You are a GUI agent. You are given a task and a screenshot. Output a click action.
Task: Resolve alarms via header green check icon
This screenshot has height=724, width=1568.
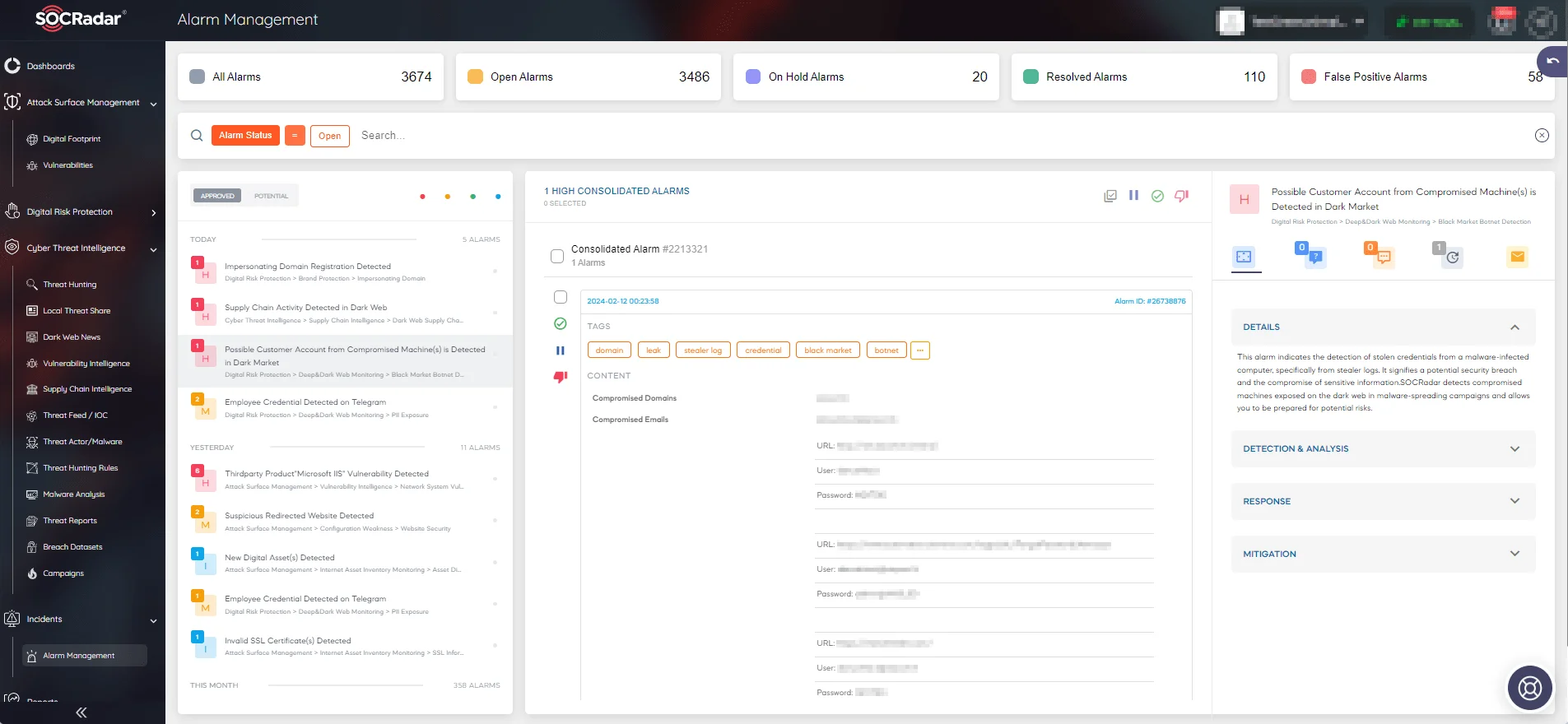click(x=1157, y=196)
